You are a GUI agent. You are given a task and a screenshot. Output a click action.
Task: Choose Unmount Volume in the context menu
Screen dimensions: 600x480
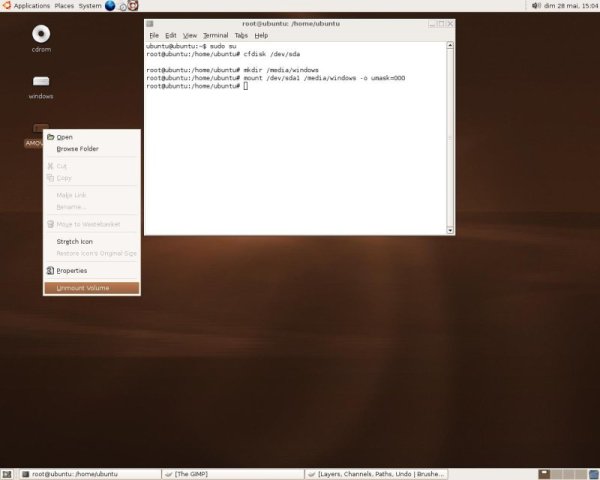[83, 288]
